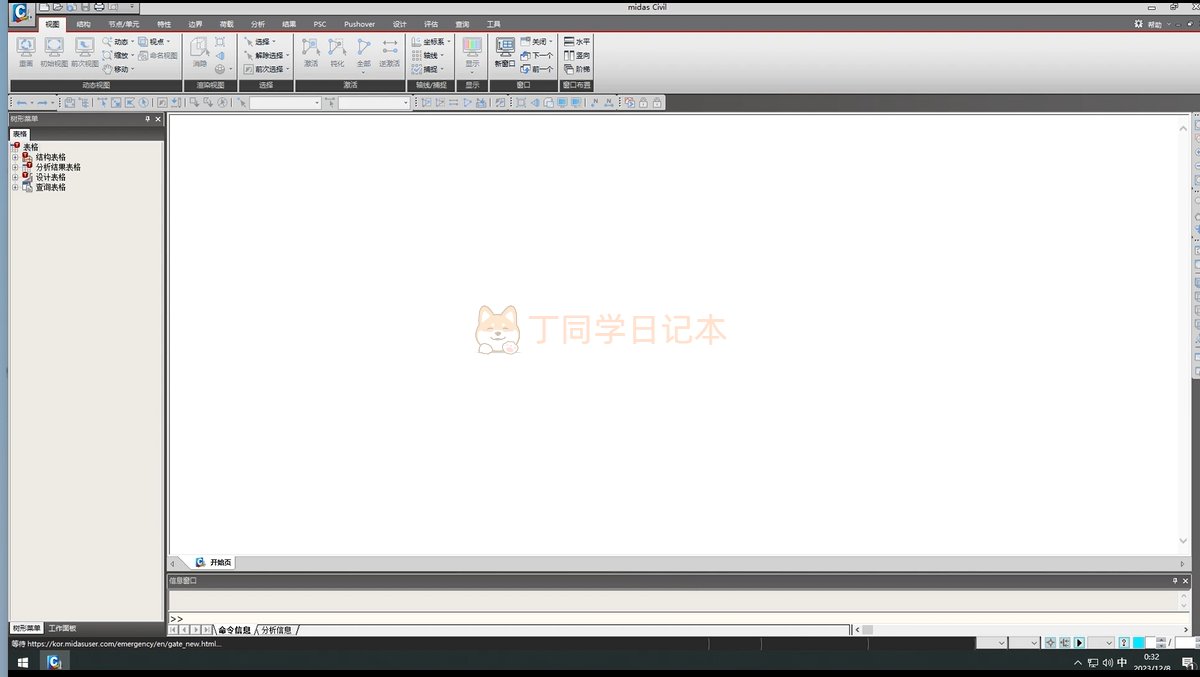This screenshot has height=677, width=1200.
Task: Click the 钝化 inactivate icon
Action: pyautogui.click(x=337, y=52)
